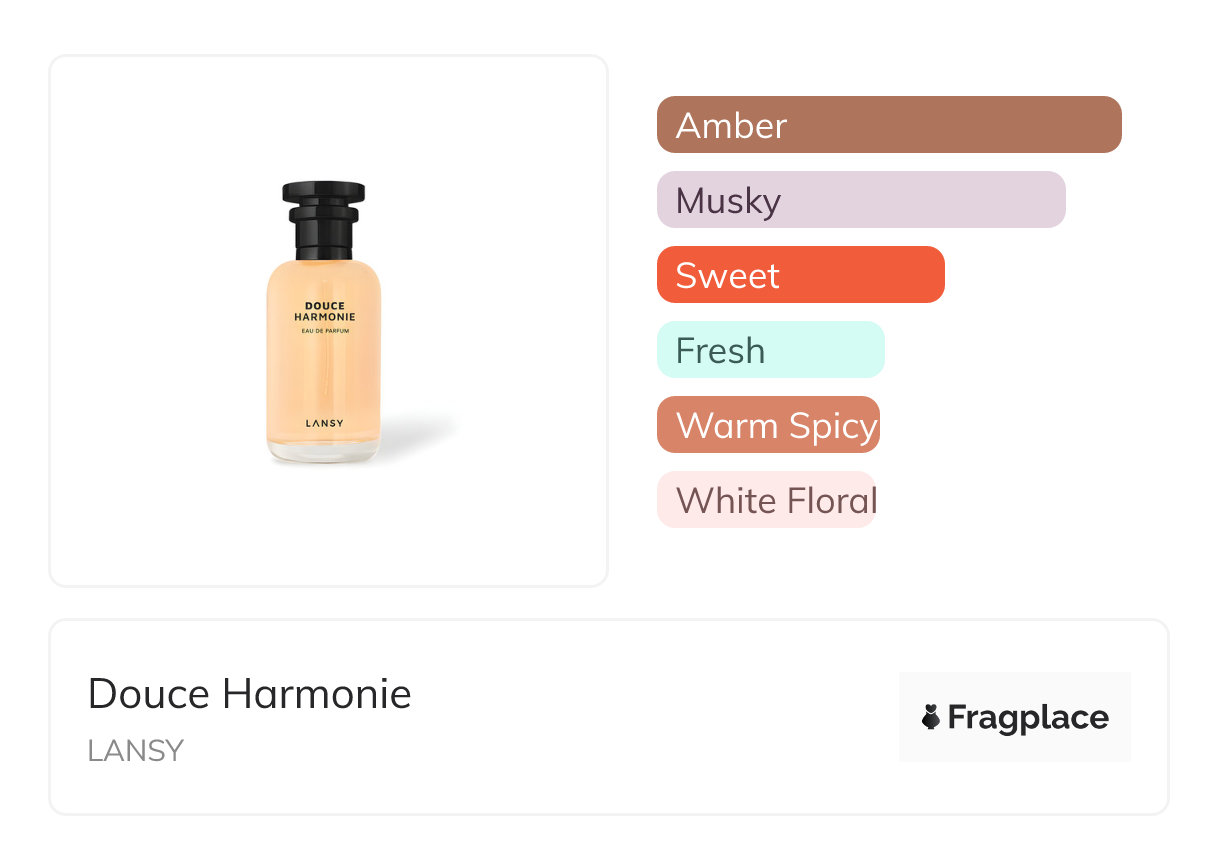This screenshot has width=1218, height=864.
Task: Click the clear glass base of the bottle
Action: (323, 454)
